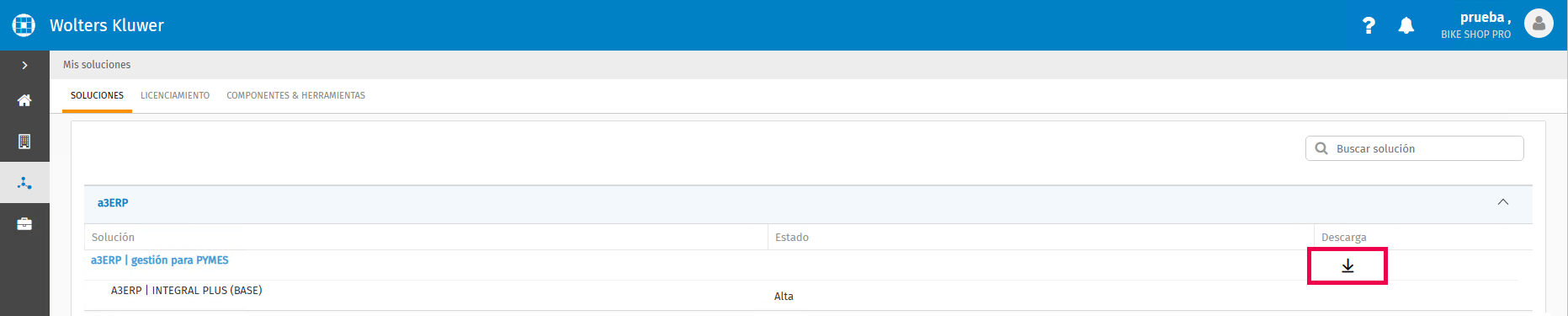This screenshot has height=316, width=1568.
Task: Select the solutions network icon in sidebar
Action: pos(24,183)
